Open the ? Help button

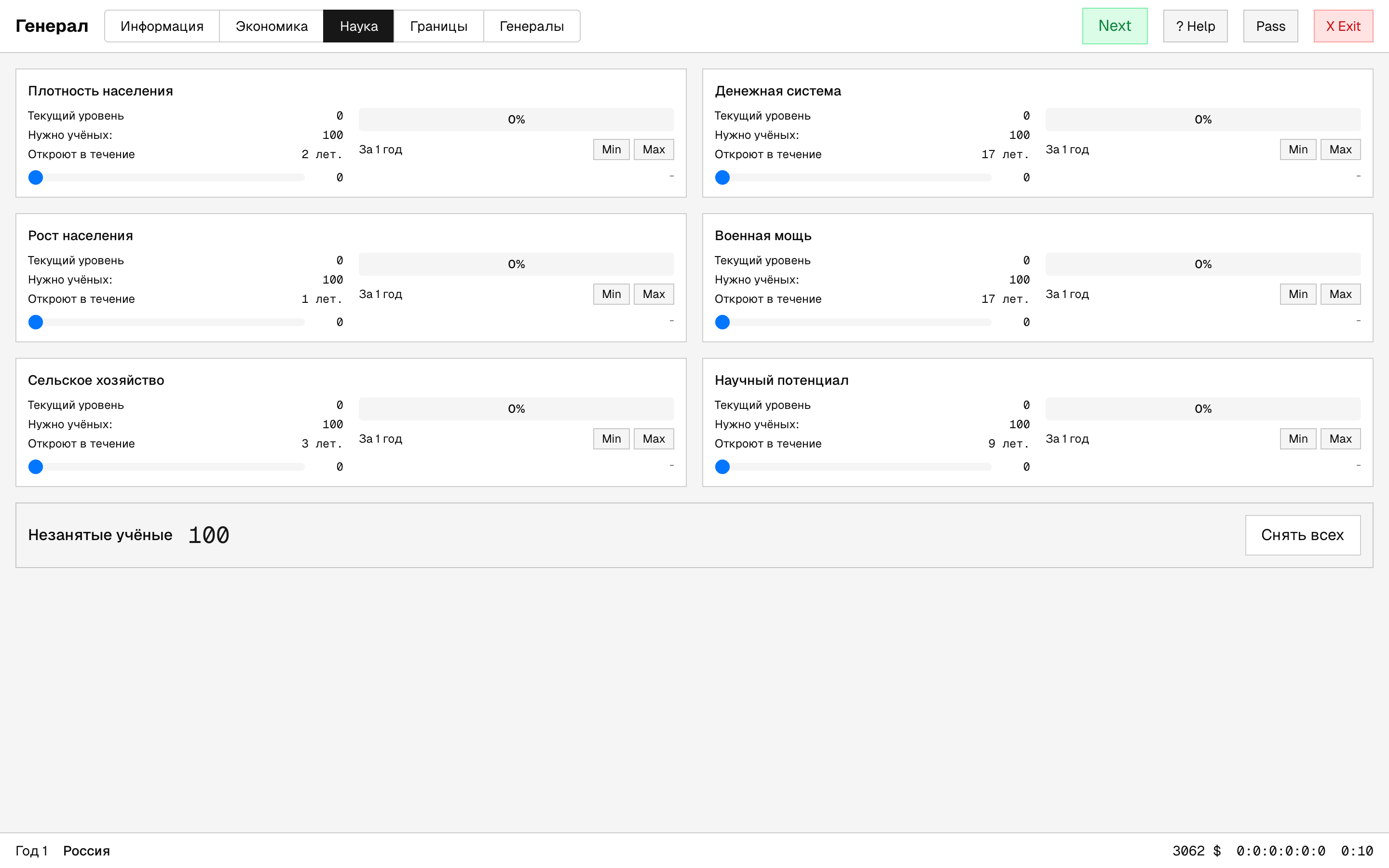point(1195,27)
